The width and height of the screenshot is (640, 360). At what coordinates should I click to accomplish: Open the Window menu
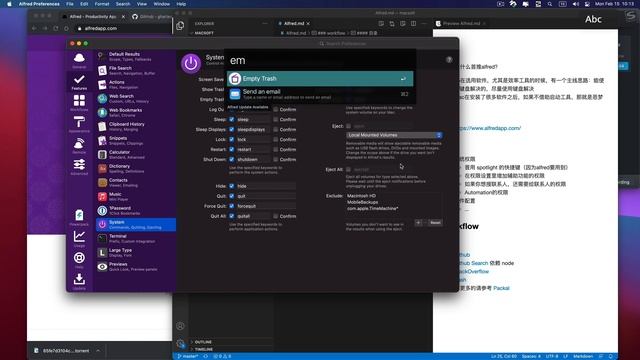tap(162, 4)
